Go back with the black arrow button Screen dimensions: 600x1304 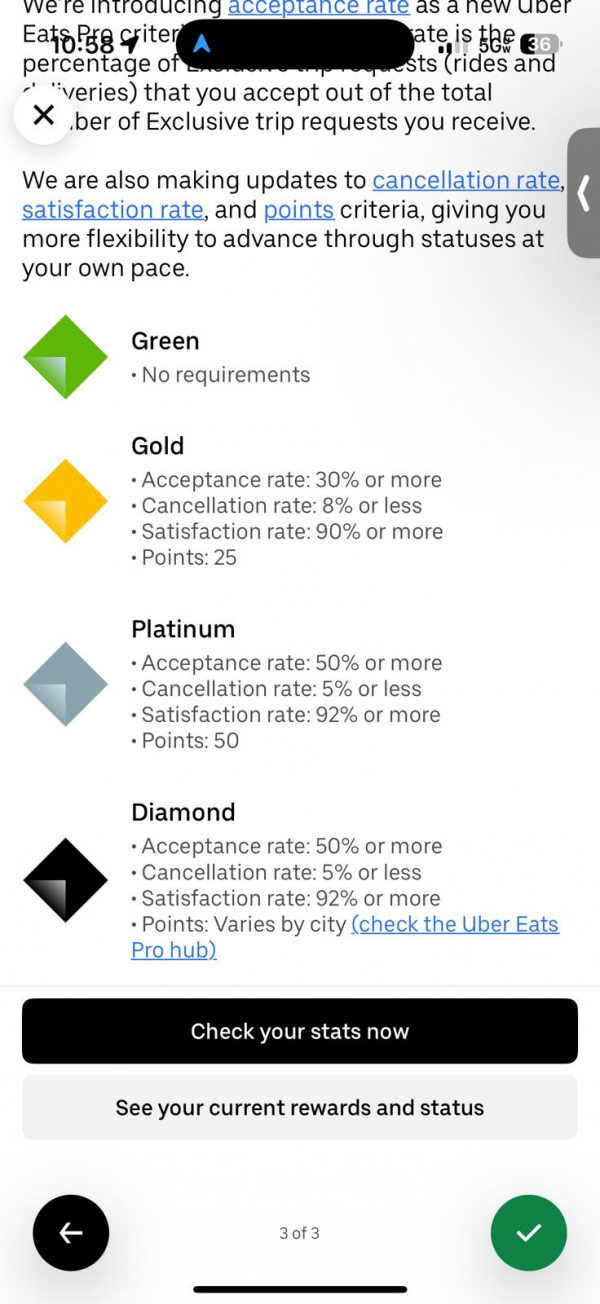pyautogui.click(x=71, y=1233)
